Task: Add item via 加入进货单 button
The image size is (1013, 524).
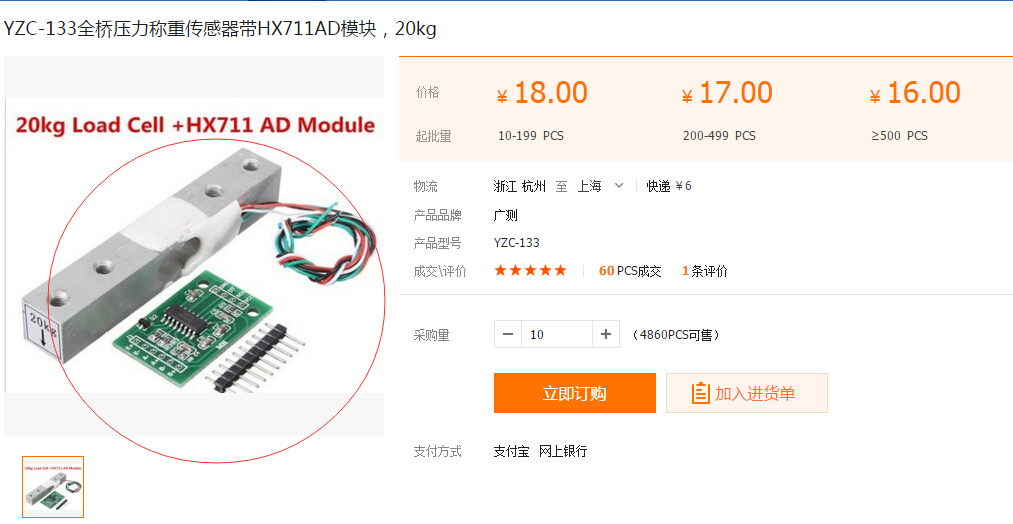Action: [x=747, y=393]
